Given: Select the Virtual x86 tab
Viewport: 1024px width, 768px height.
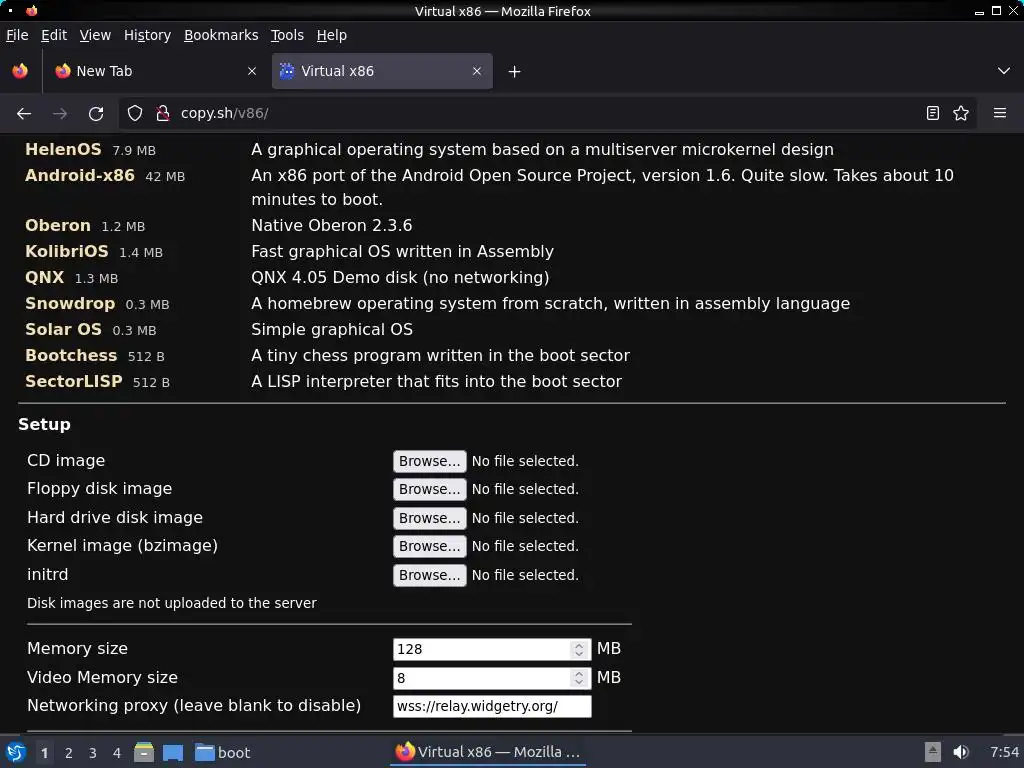Looking at the screenshot, I should [382, 71].
